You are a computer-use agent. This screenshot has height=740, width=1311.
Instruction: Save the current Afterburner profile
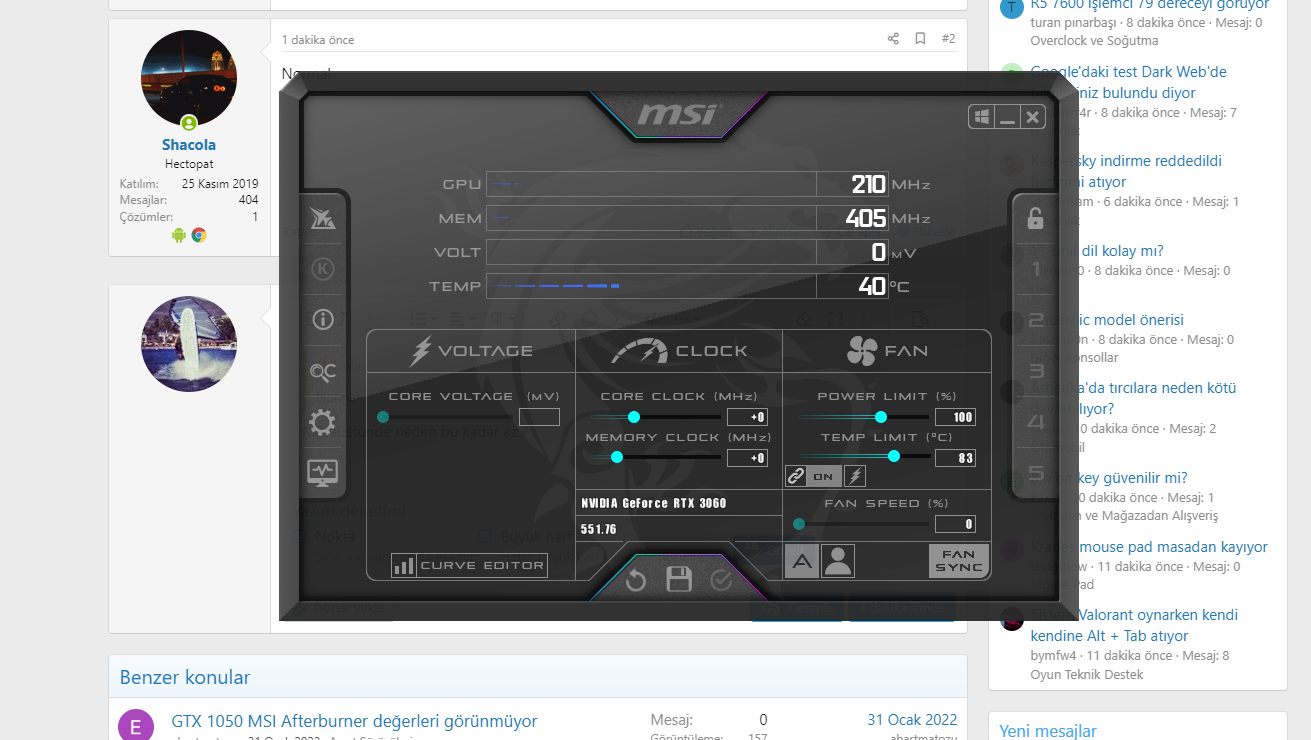[679, 580]
